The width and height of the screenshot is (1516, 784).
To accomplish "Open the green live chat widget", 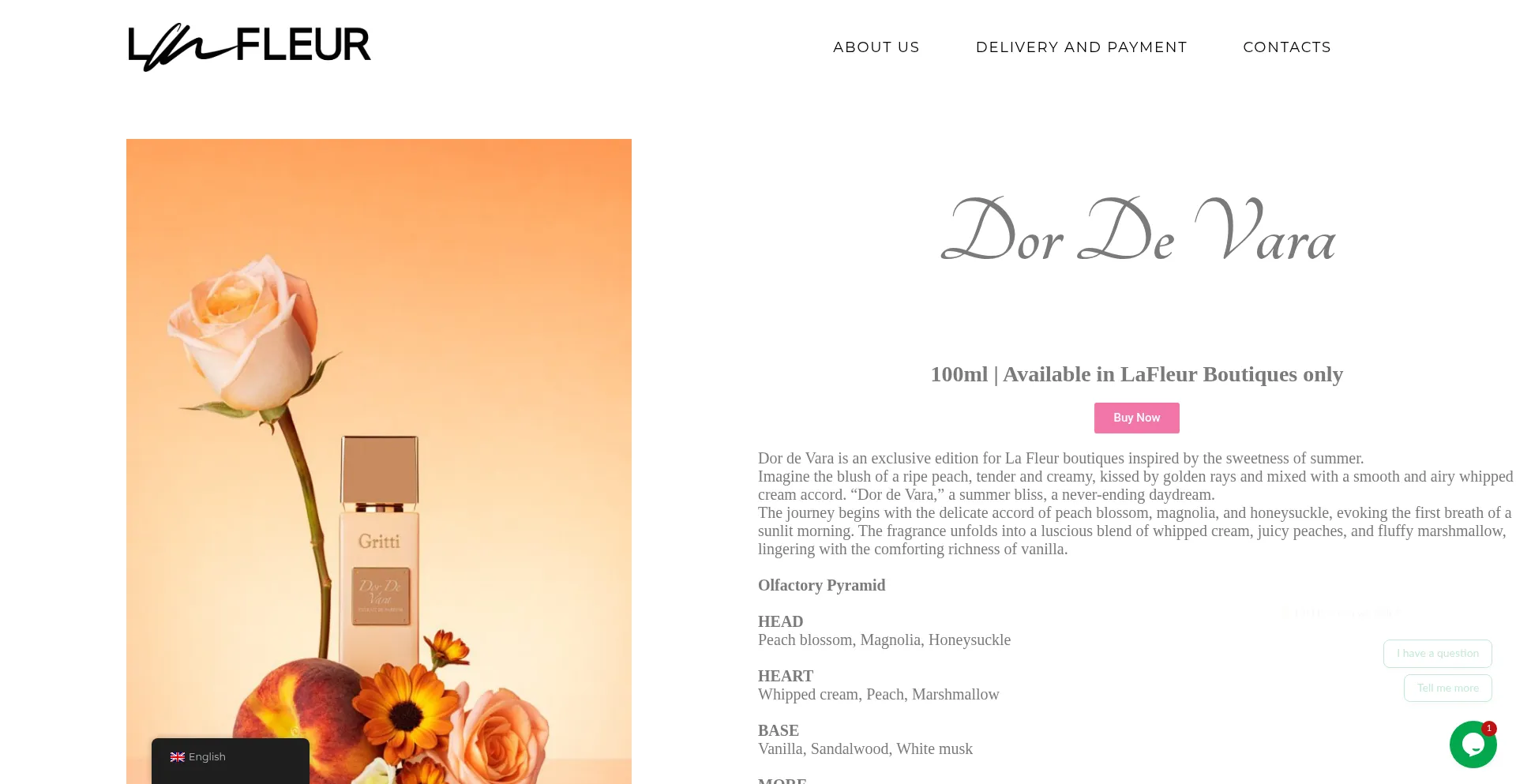I will click(x=1473, y=745).
